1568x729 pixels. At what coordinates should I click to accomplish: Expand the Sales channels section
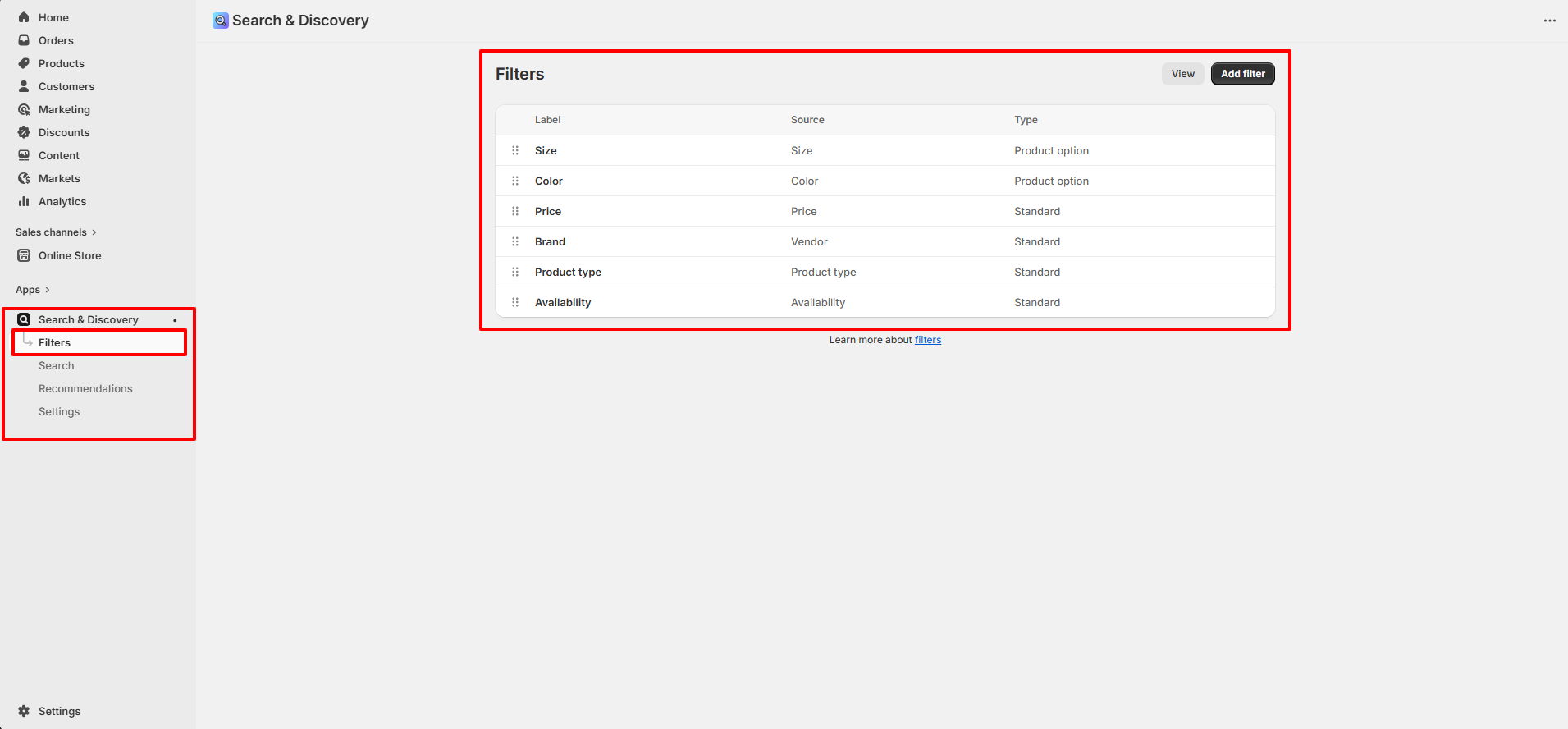(x=56, y=232)
